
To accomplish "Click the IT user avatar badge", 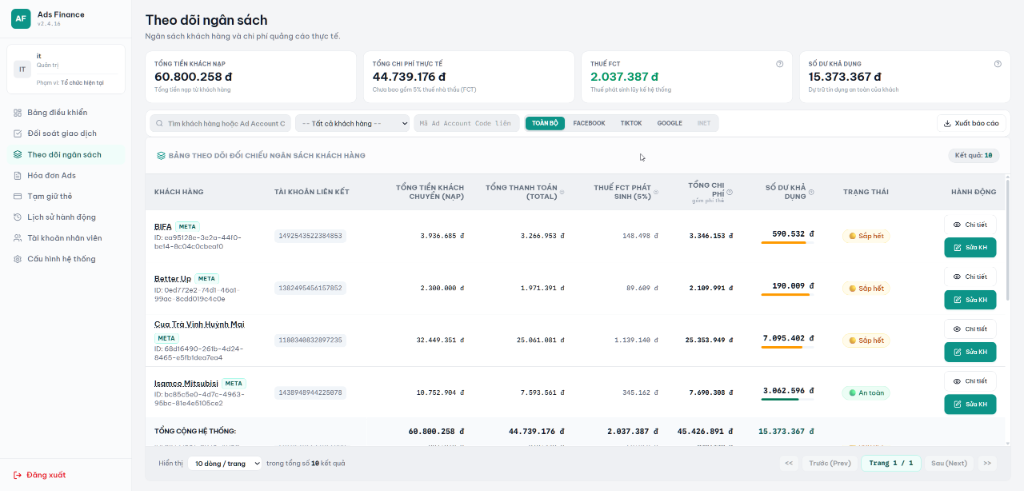I will (22, 69).
